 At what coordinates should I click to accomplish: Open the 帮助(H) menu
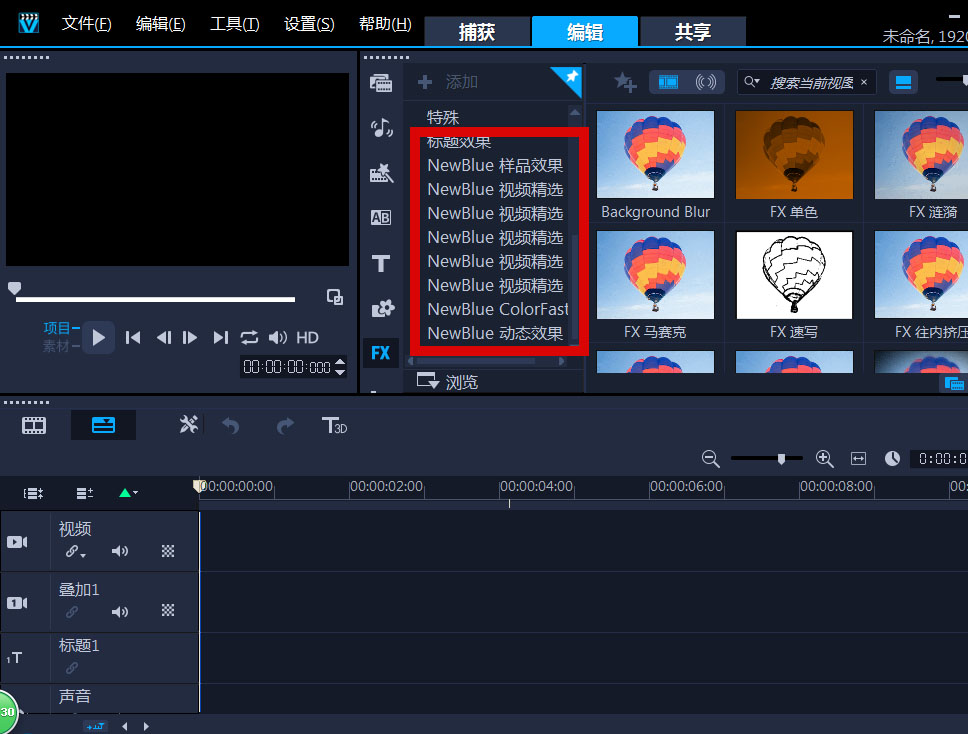pos(385,23)
